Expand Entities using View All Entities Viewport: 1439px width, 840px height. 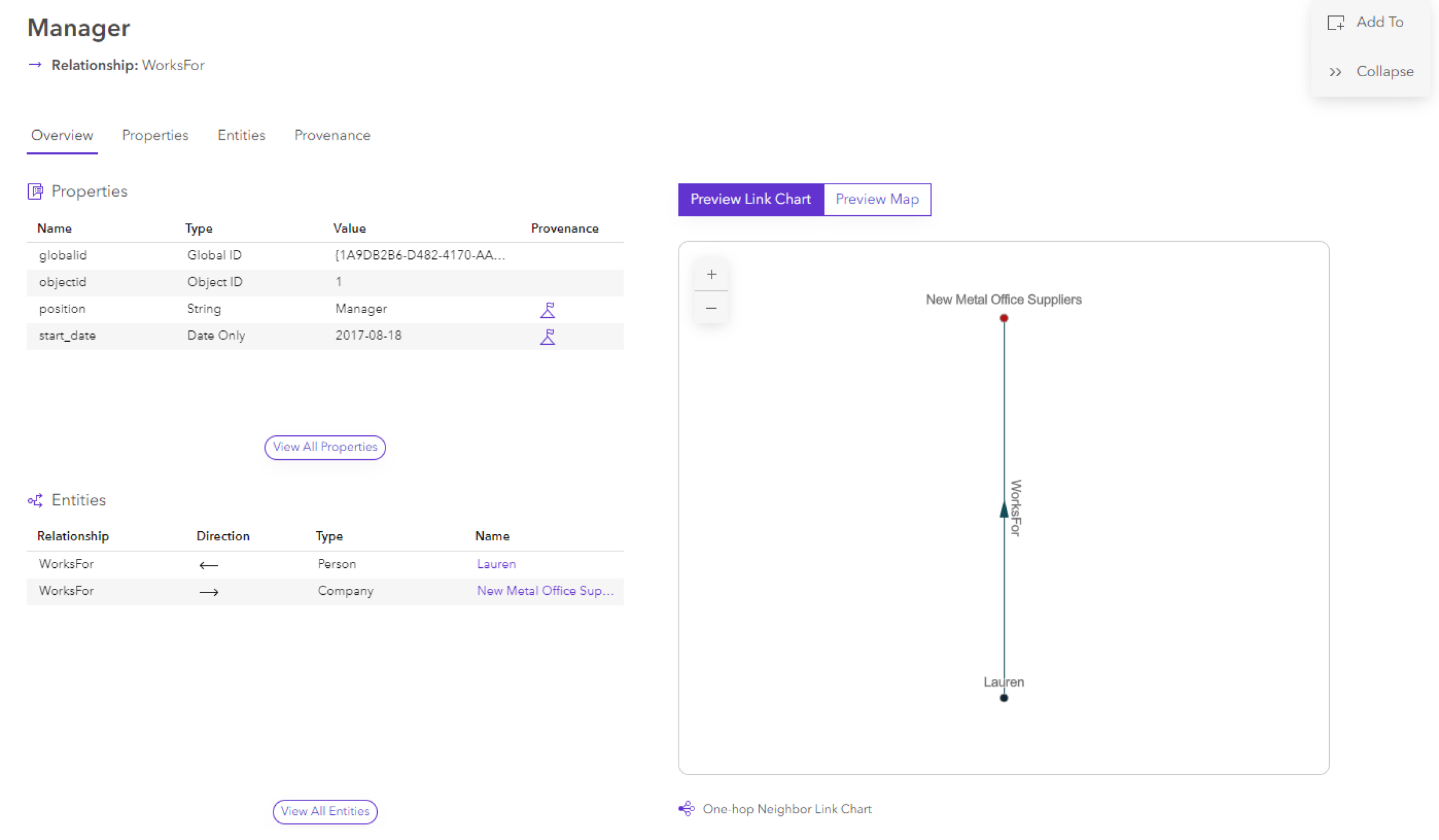pyautogui.click(x=324, y=810)
